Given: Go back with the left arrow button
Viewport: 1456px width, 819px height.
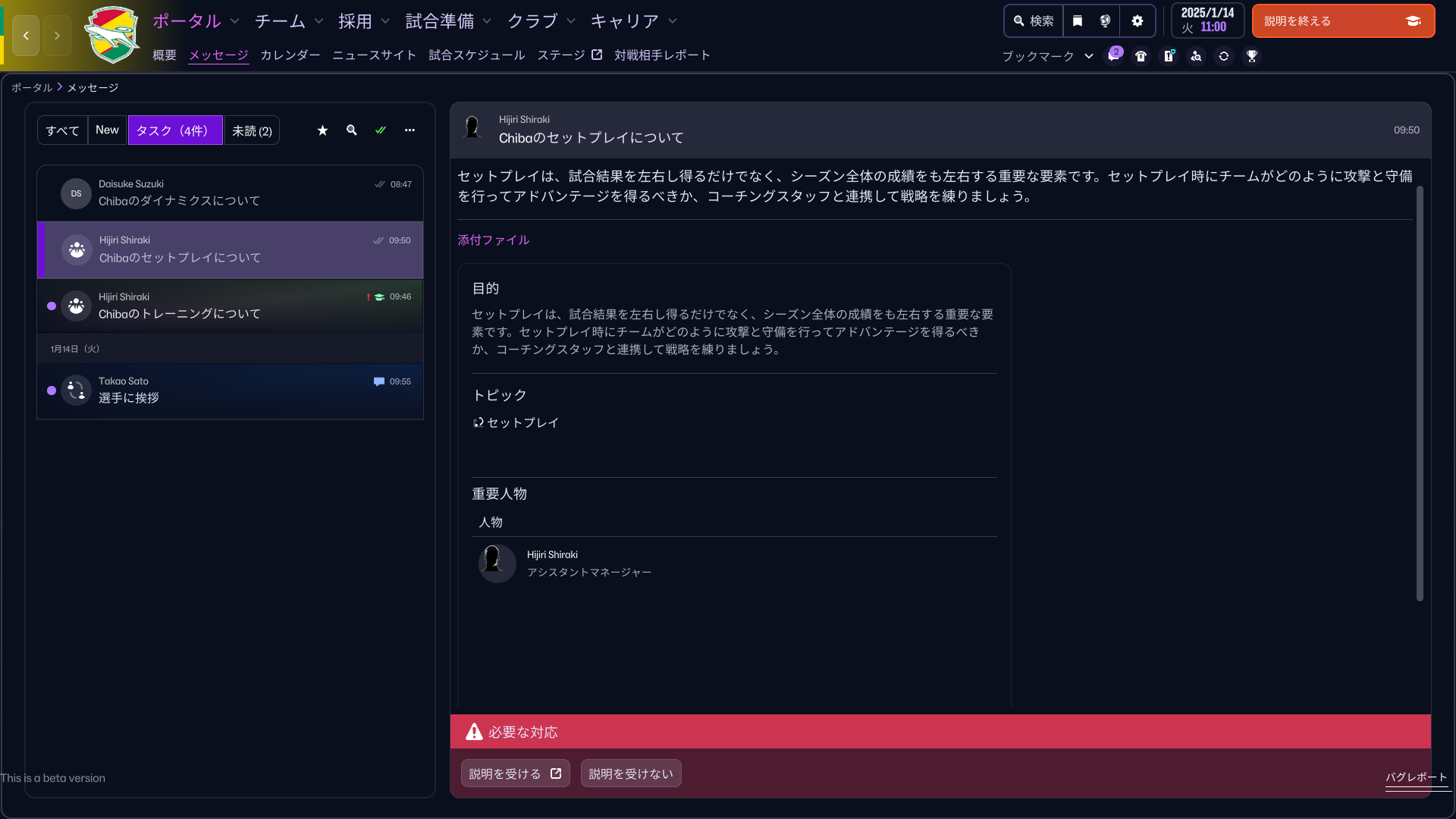Looking at the screenshot, I should click(x=26, y=36).
